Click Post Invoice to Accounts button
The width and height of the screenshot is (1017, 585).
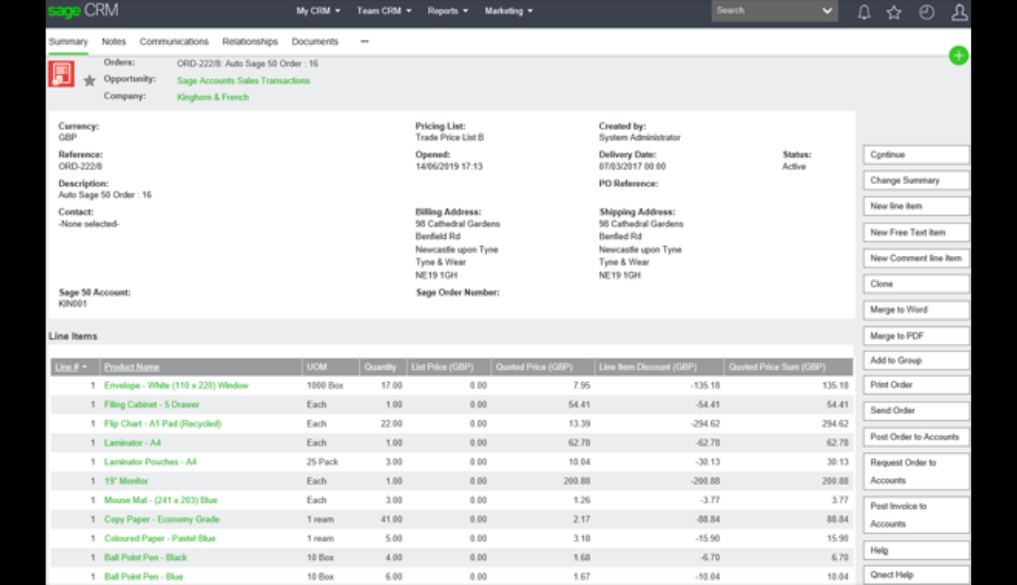(916, 515)
